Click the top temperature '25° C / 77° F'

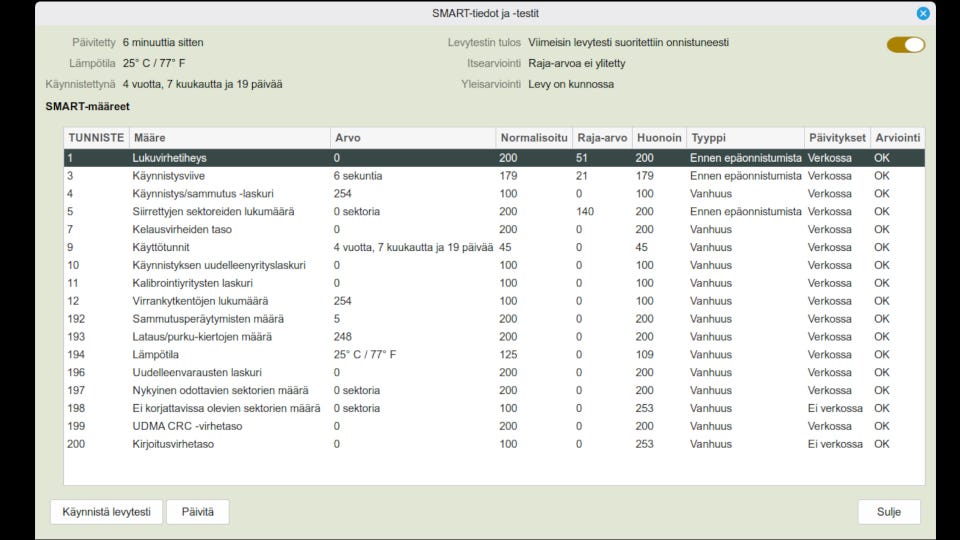[x=154, y=63]
